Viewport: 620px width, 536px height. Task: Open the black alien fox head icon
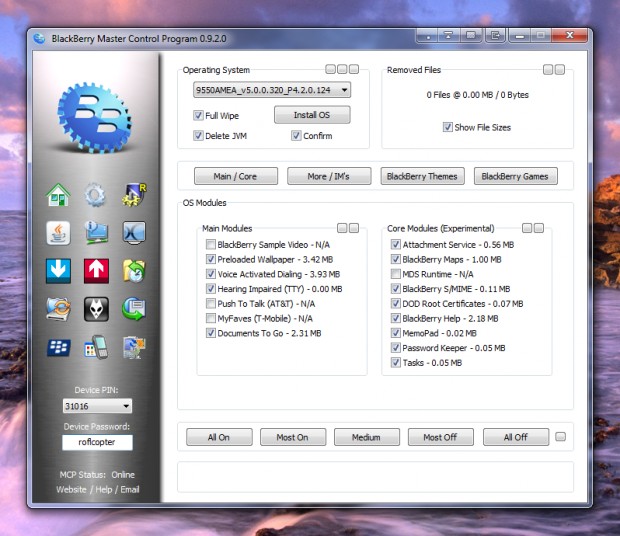coord(96,309)
